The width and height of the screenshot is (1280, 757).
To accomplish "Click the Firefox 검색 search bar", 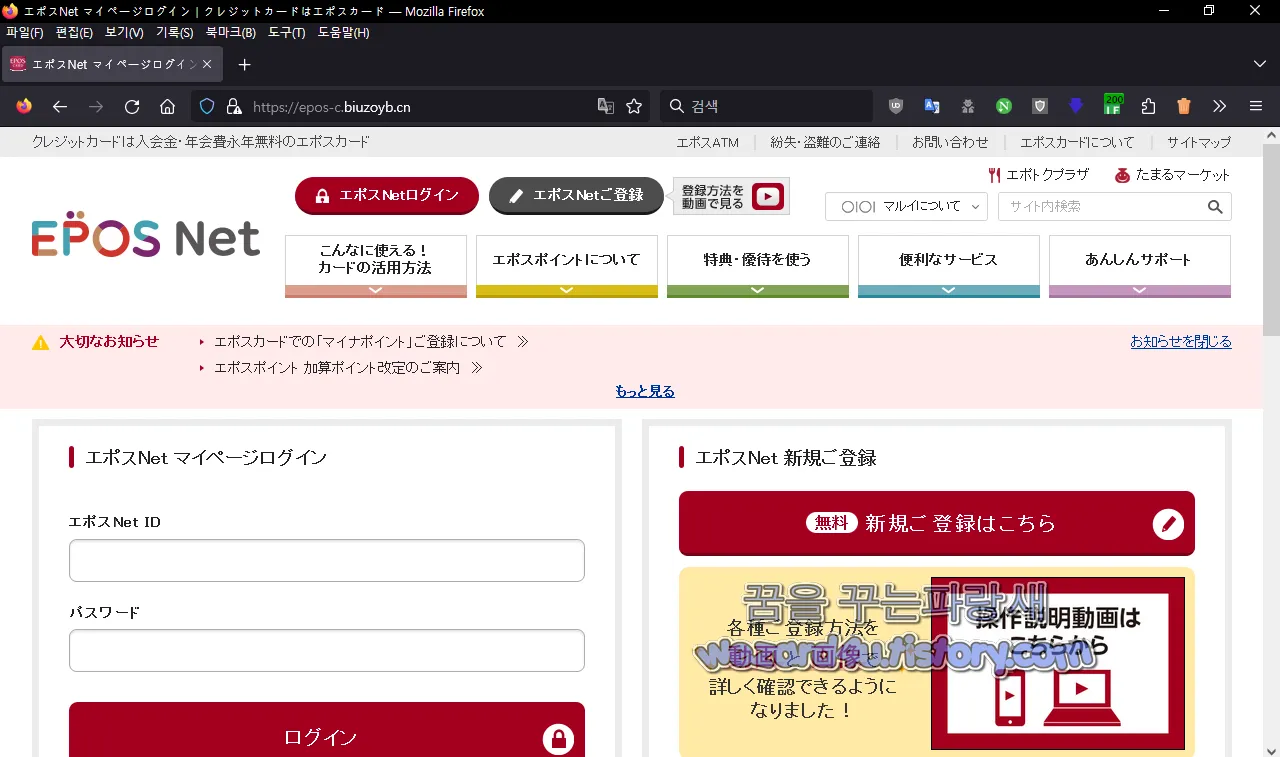I will point(766,106).
